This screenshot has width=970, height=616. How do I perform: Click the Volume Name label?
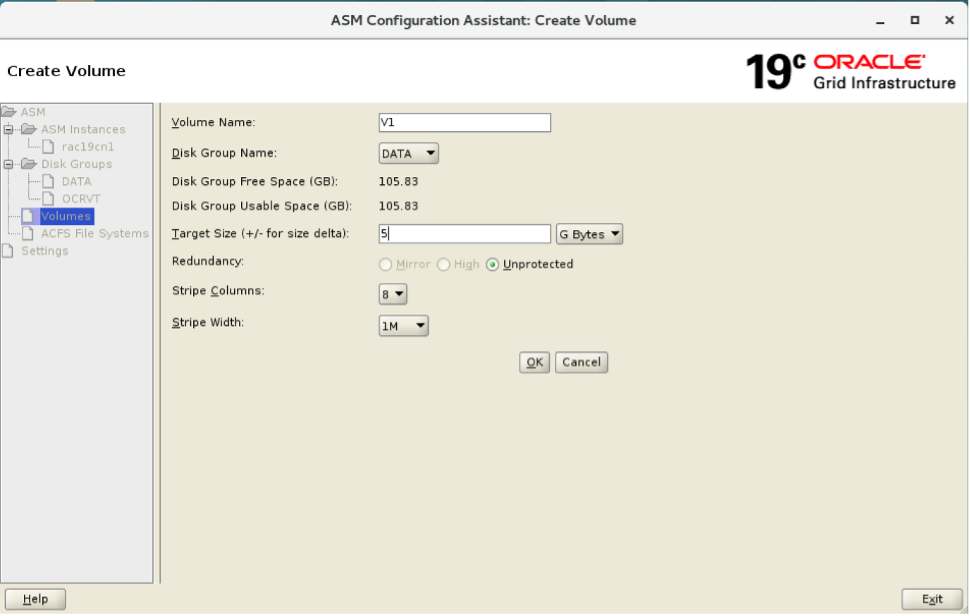[x=213, y=122]
